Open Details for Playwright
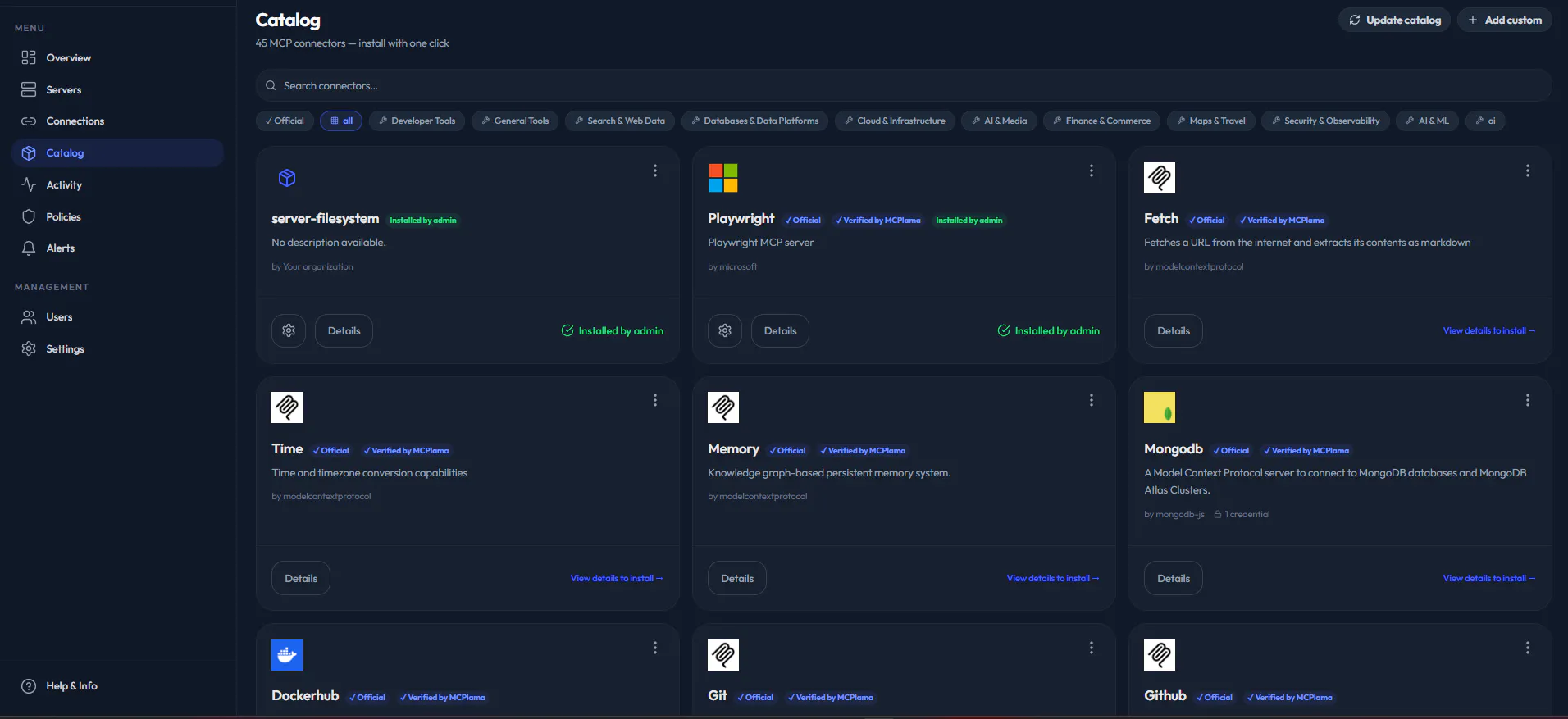Screen dimensions: 1568x719 coord(781,330)
